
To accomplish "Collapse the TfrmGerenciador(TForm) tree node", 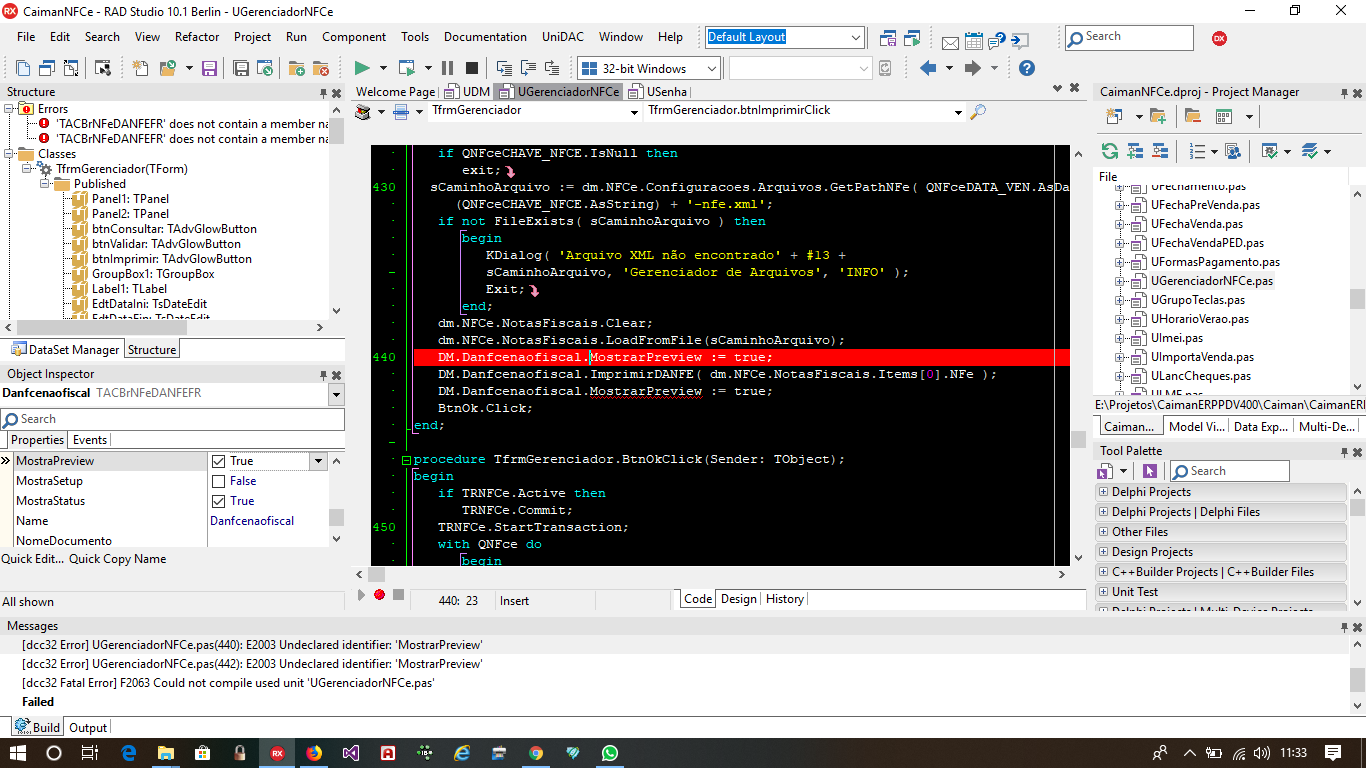I will (x=27, y=169).
